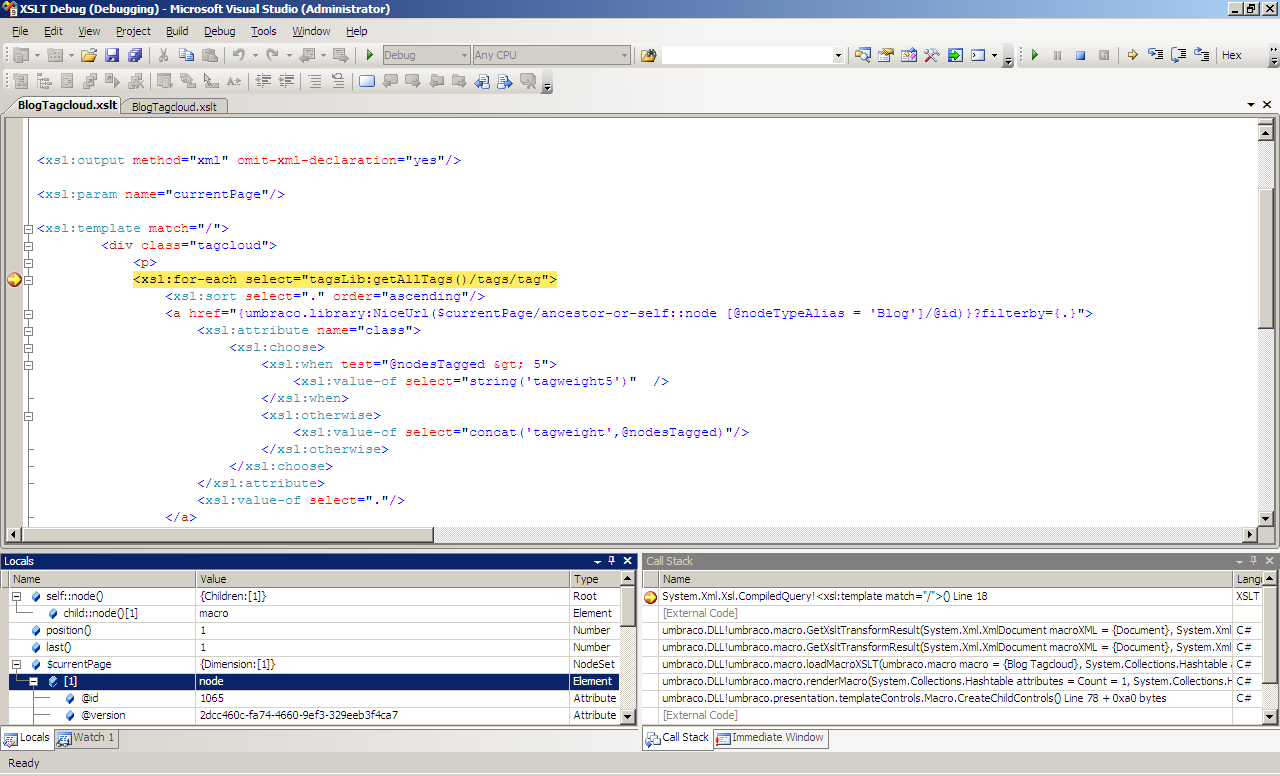Click Show Next Statement yellow arrow
The width and height of the screenshot is (1280, 776).
coord(1133,55)
